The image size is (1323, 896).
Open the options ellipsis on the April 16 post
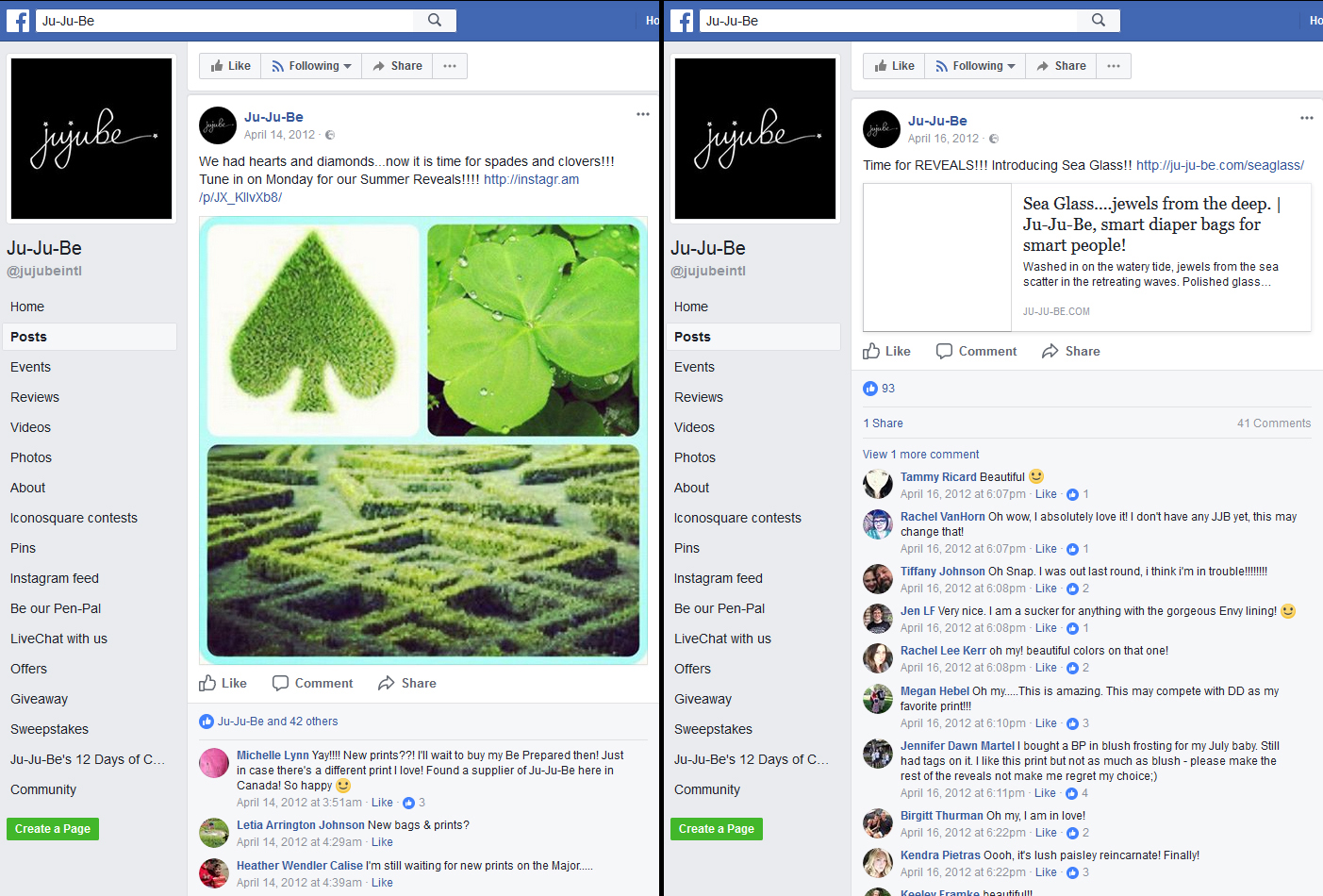[1307, 118]
